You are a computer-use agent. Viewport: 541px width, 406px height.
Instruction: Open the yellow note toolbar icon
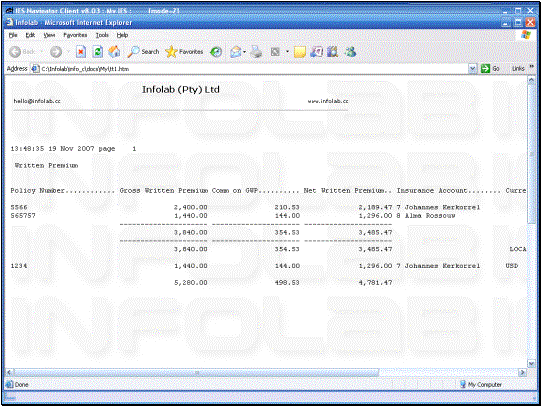pyautogui.click(x=299, y=52)
